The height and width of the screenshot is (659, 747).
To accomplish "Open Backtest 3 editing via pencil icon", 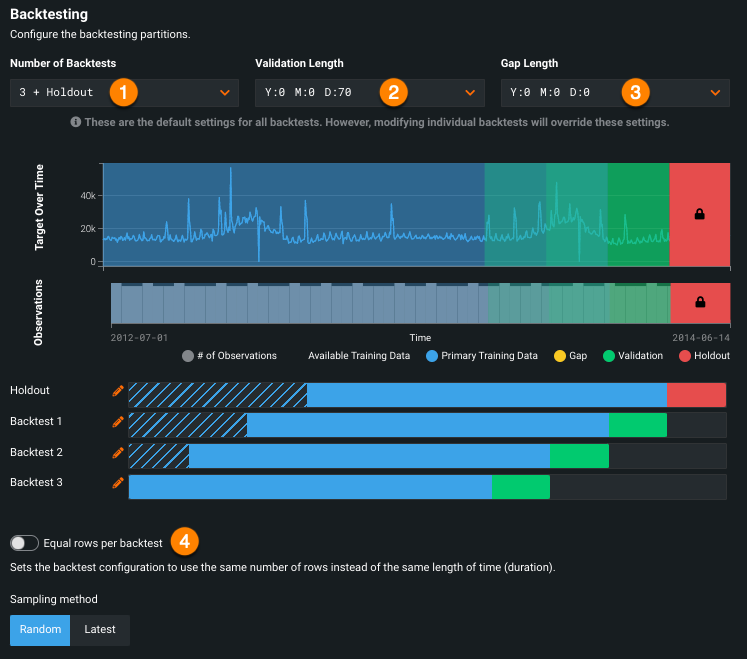I will (118, 484).
